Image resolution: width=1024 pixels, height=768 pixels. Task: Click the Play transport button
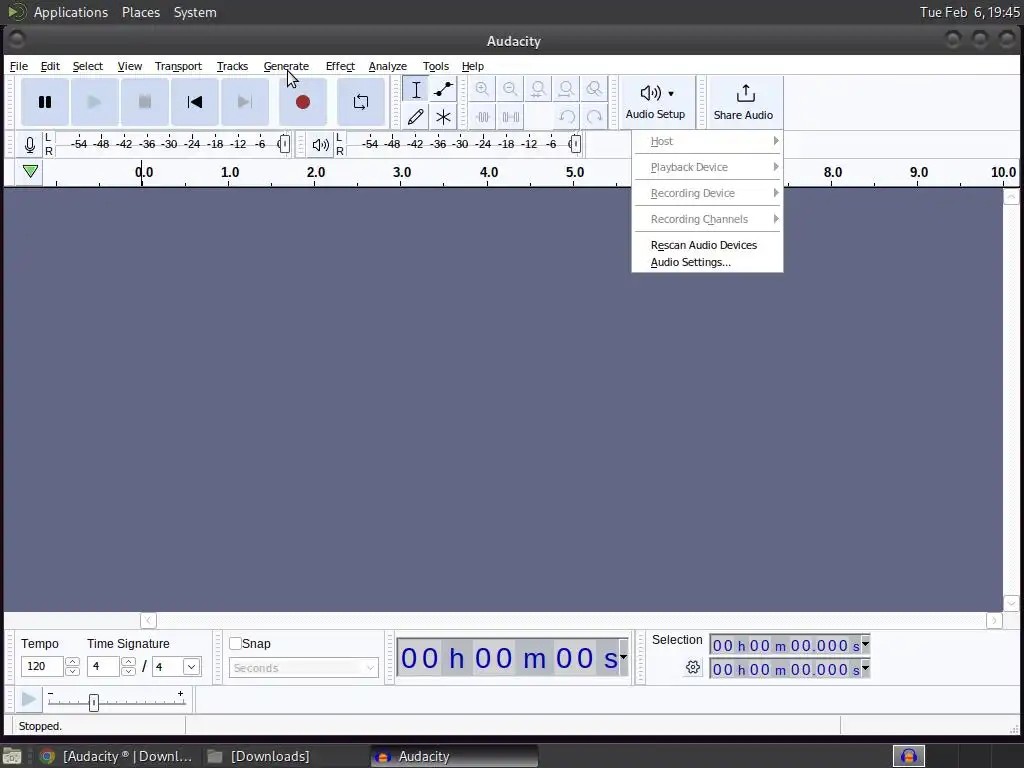pyautogui.click(x=95, y=102)
